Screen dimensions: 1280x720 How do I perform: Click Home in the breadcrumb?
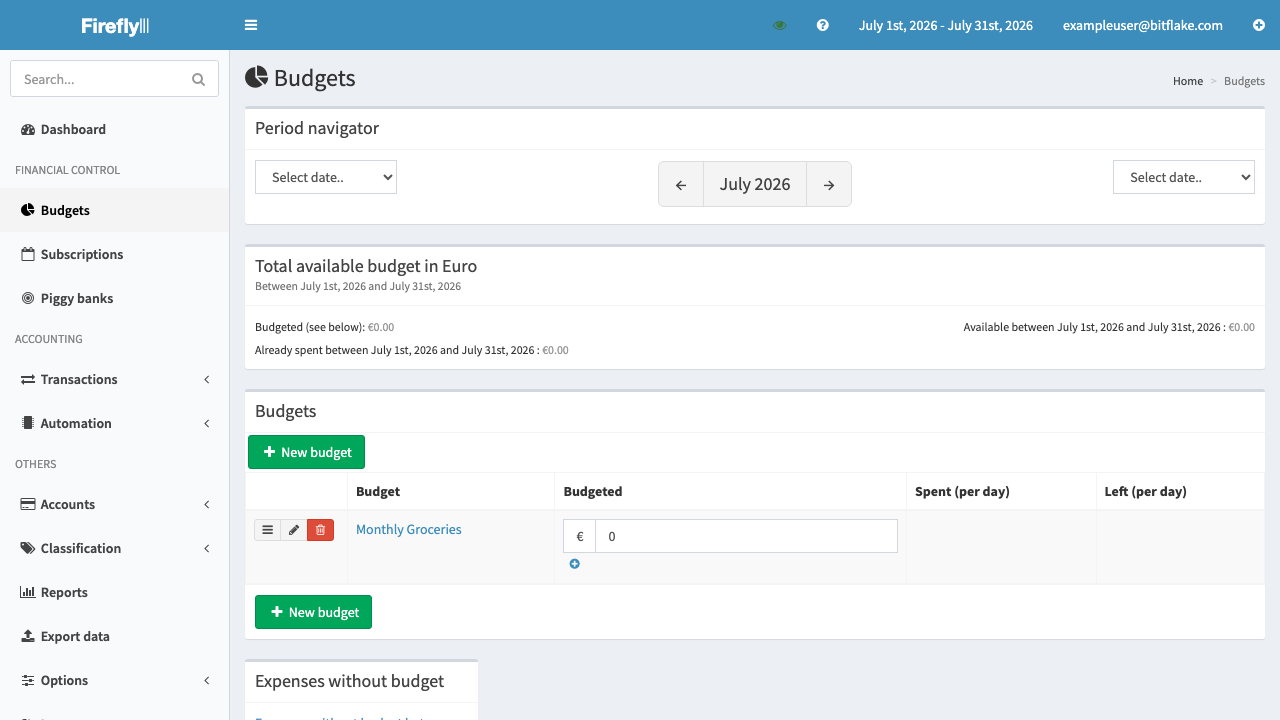(x=1188, y=81)
